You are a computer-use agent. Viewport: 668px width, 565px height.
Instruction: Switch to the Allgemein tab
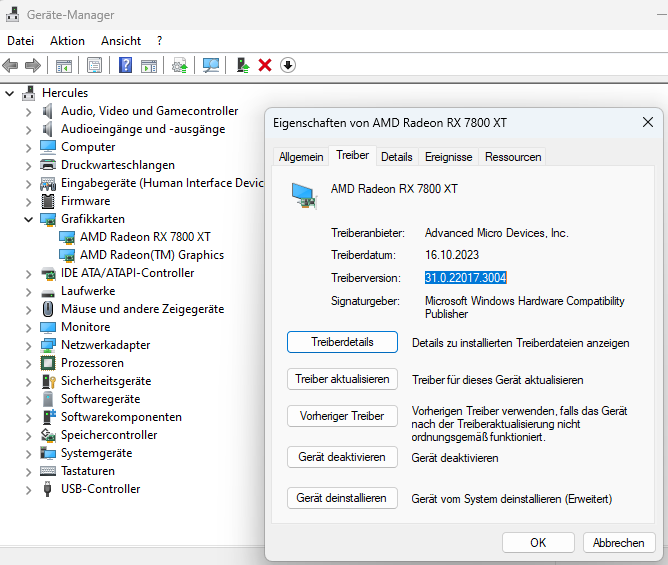pyautogui.click(x=301, y=157)
